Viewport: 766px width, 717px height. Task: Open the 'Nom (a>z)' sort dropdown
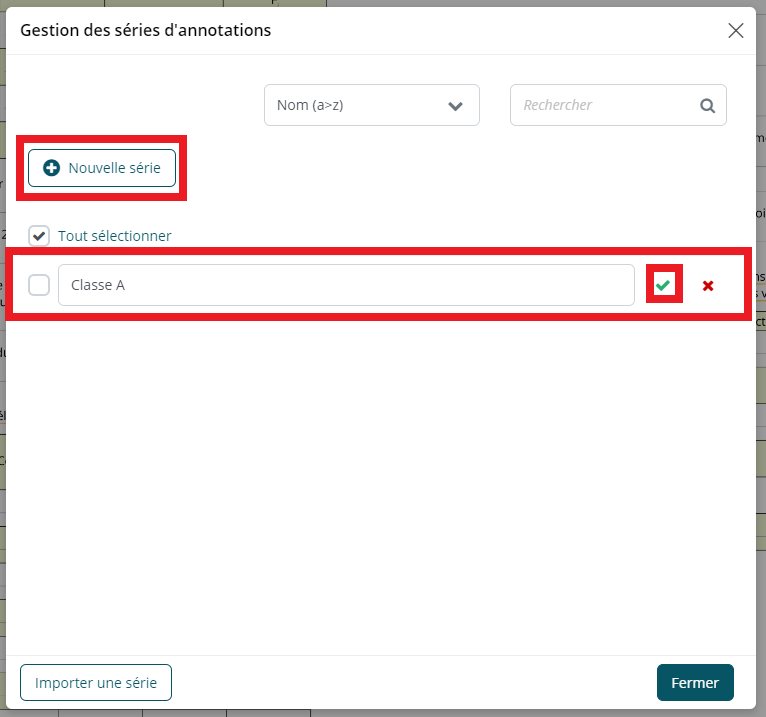371,105
